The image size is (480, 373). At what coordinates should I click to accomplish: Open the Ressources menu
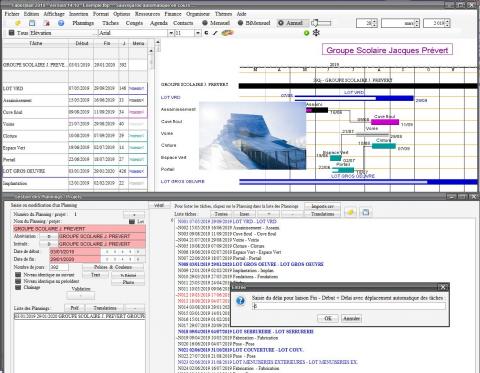(147, 14)
